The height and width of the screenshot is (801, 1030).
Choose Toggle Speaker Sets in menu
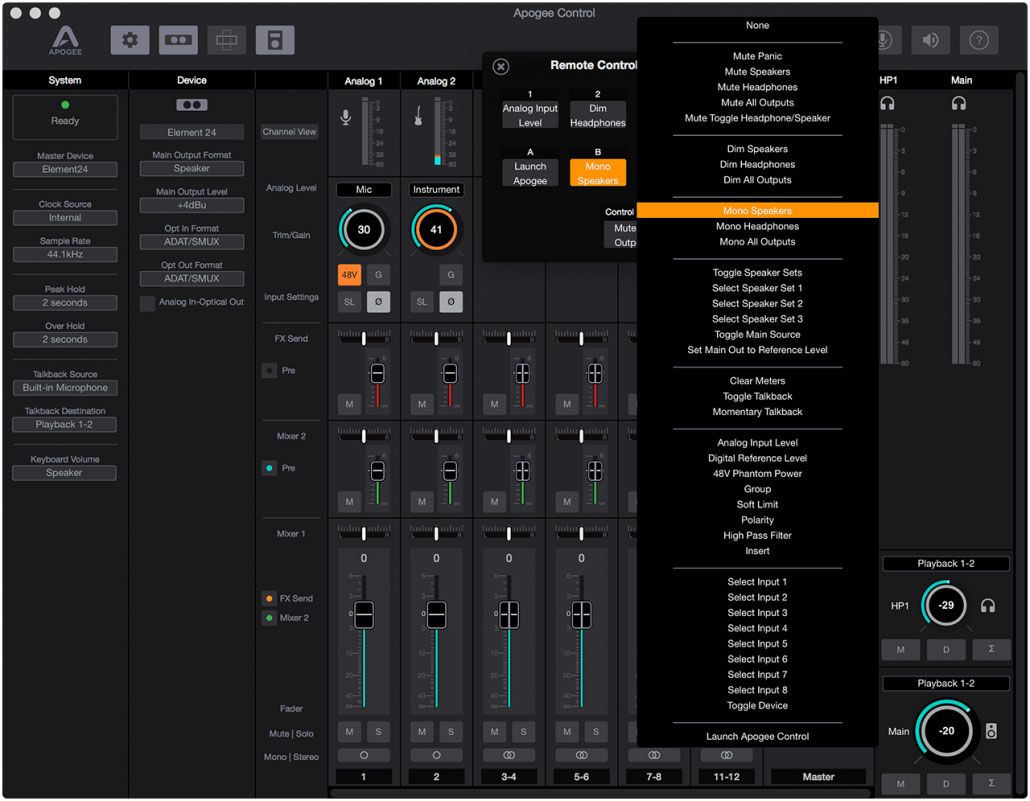[757, 273]
